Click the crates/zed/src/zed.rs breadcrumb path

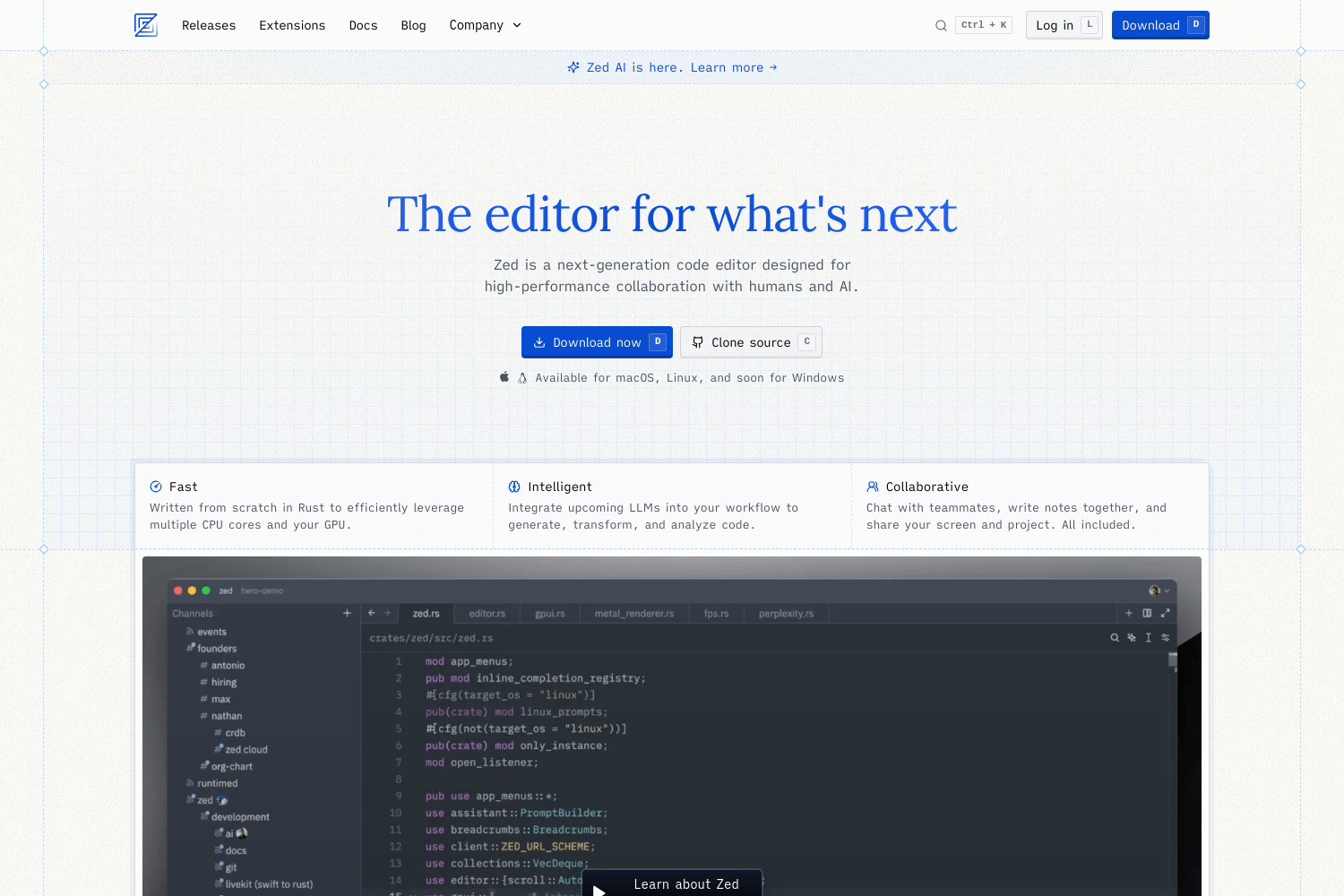[431, 638]
